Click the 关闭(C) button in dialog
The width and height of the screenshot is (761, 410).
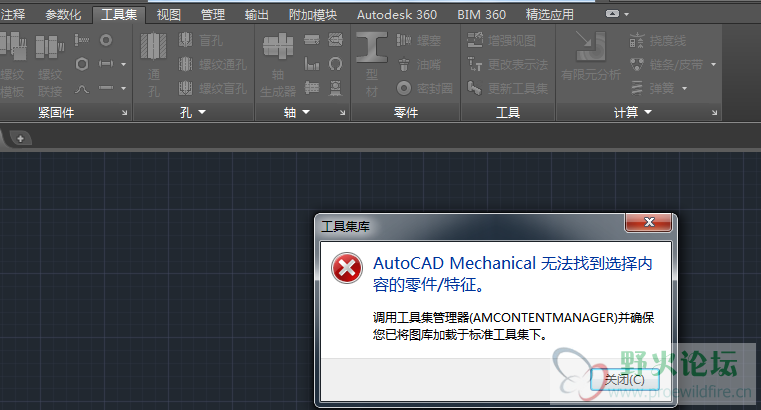tap(625, 379)
